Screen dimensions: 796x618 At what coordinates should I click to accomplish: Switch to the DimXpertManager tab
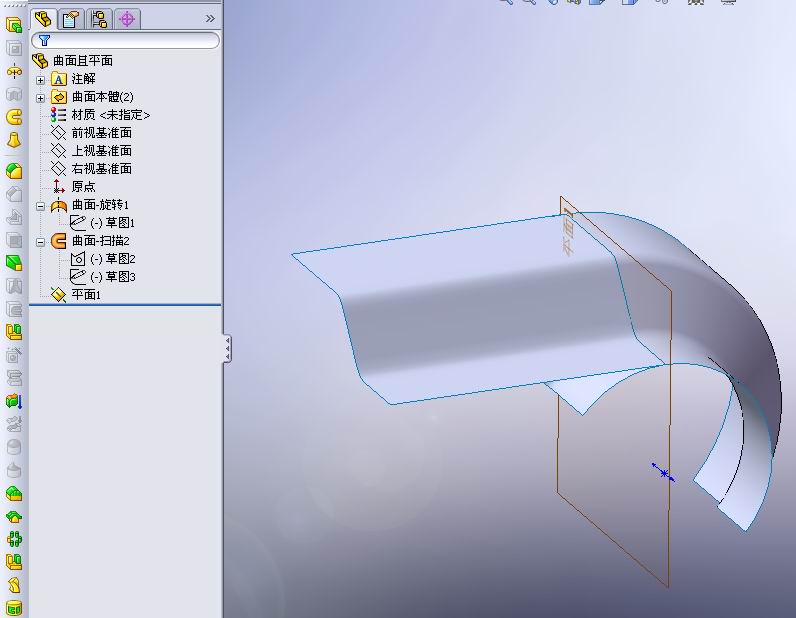[x=127, y=19]
